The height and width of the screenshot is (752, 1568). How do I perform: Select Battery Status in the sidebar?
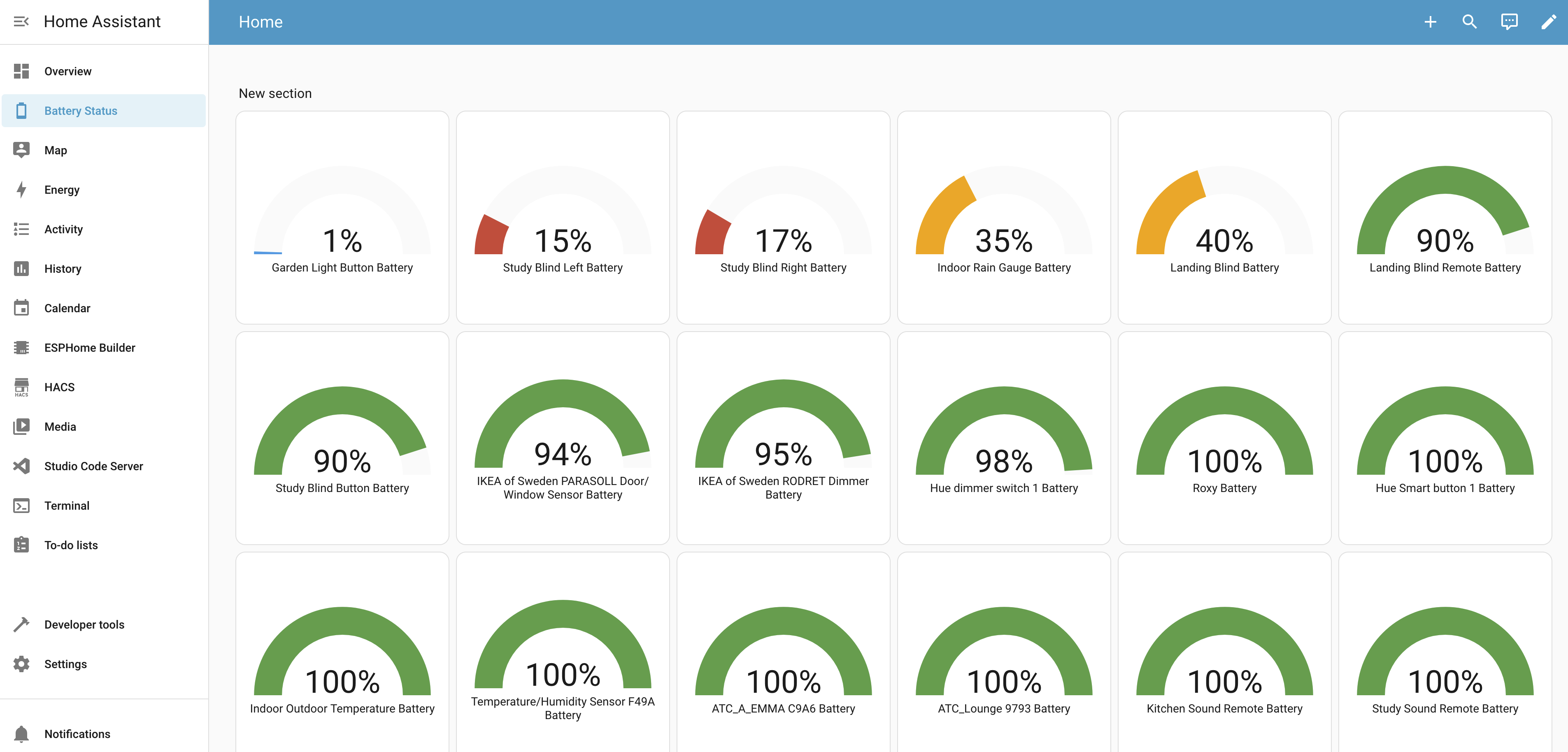tap(80, 111)
